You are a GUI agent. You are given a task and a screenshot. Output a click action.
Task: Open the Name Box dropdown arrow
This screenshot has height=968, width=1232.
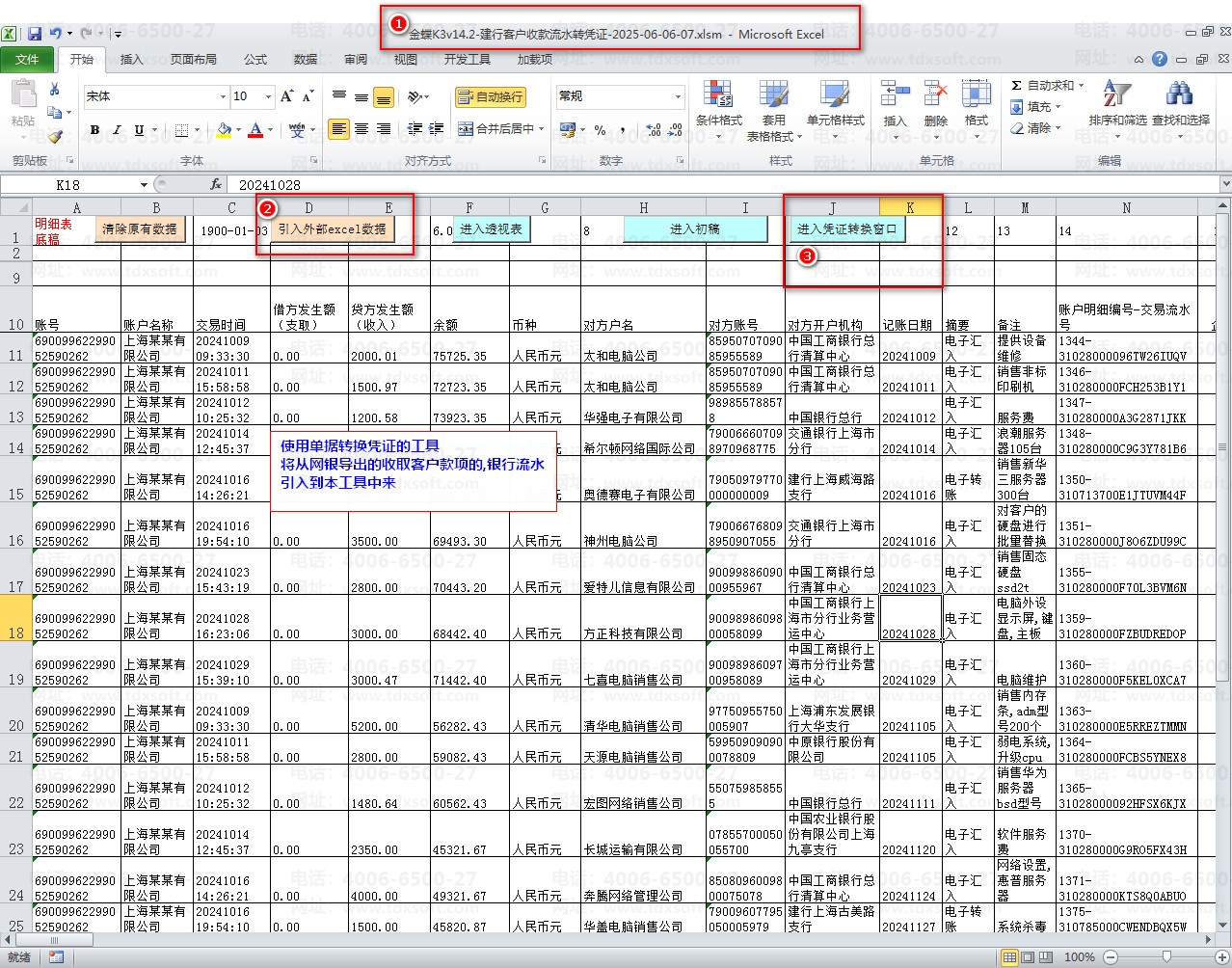point(144,185)
